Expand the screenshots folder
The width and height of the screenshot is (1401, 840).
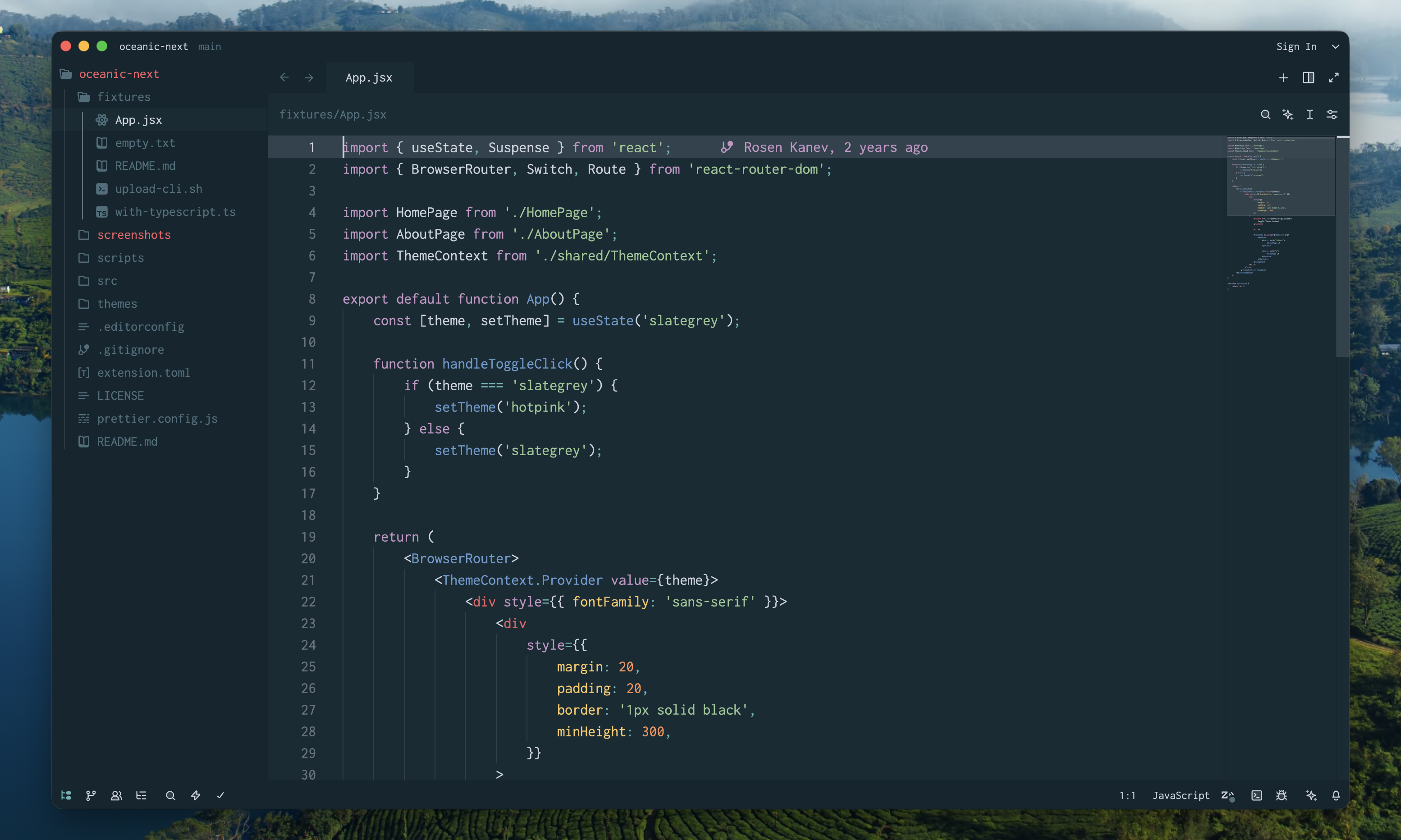(160, 234)
